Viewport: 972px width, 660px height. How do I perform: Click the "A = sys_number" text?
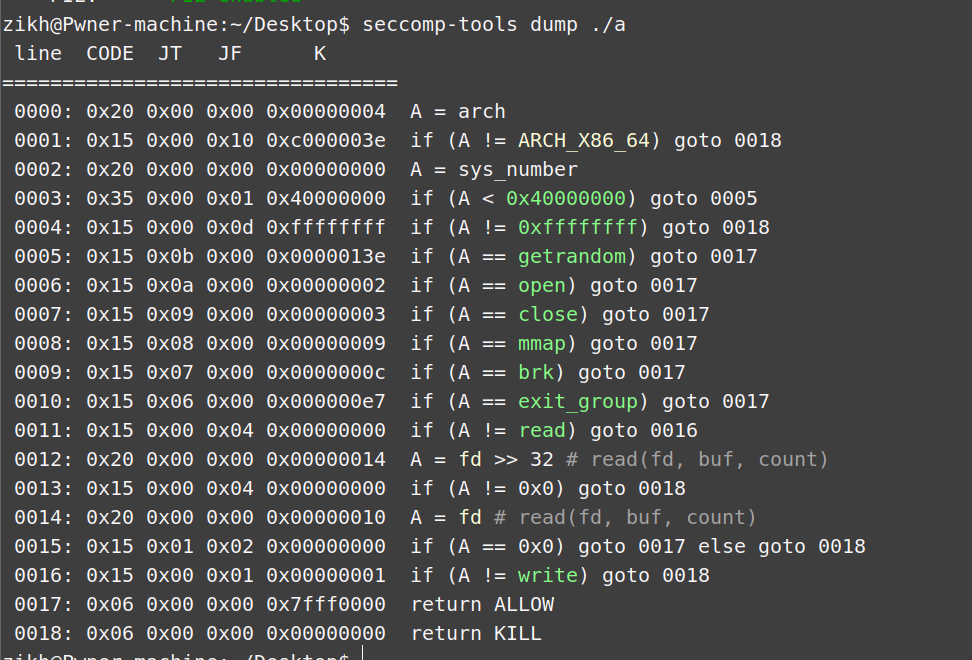[494, 169]
